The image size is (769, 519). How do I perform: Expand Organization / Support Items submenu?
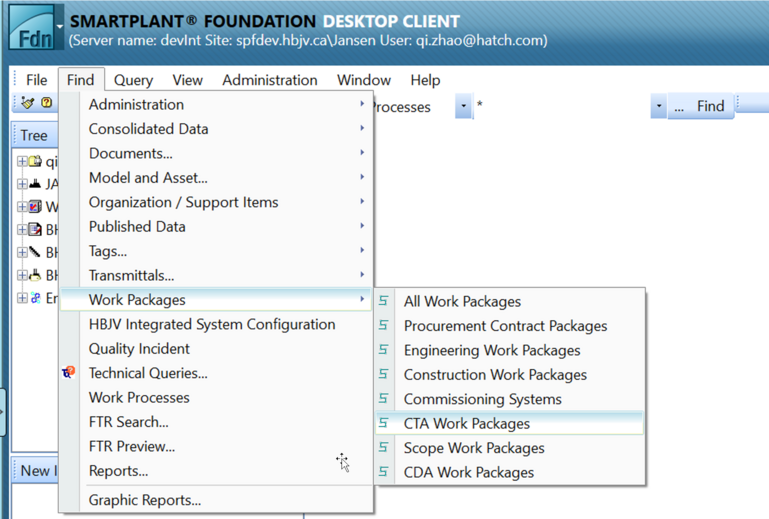(x=216, y=202)
